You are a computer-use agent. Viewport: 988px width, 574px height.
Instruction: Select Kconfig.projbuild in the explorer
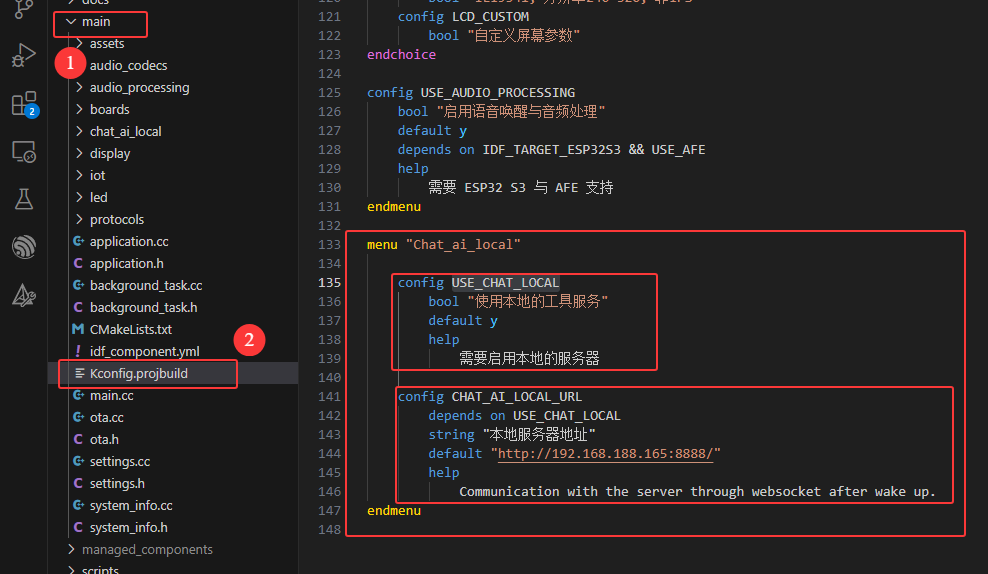[138, 373]
